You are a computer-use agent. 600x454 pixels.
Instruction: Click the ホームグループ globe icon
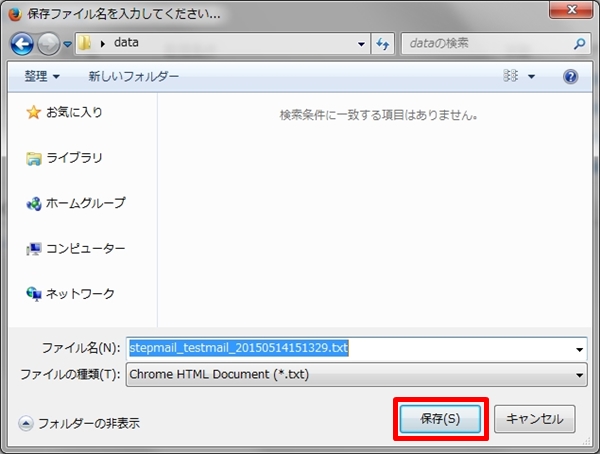(34, 204)
